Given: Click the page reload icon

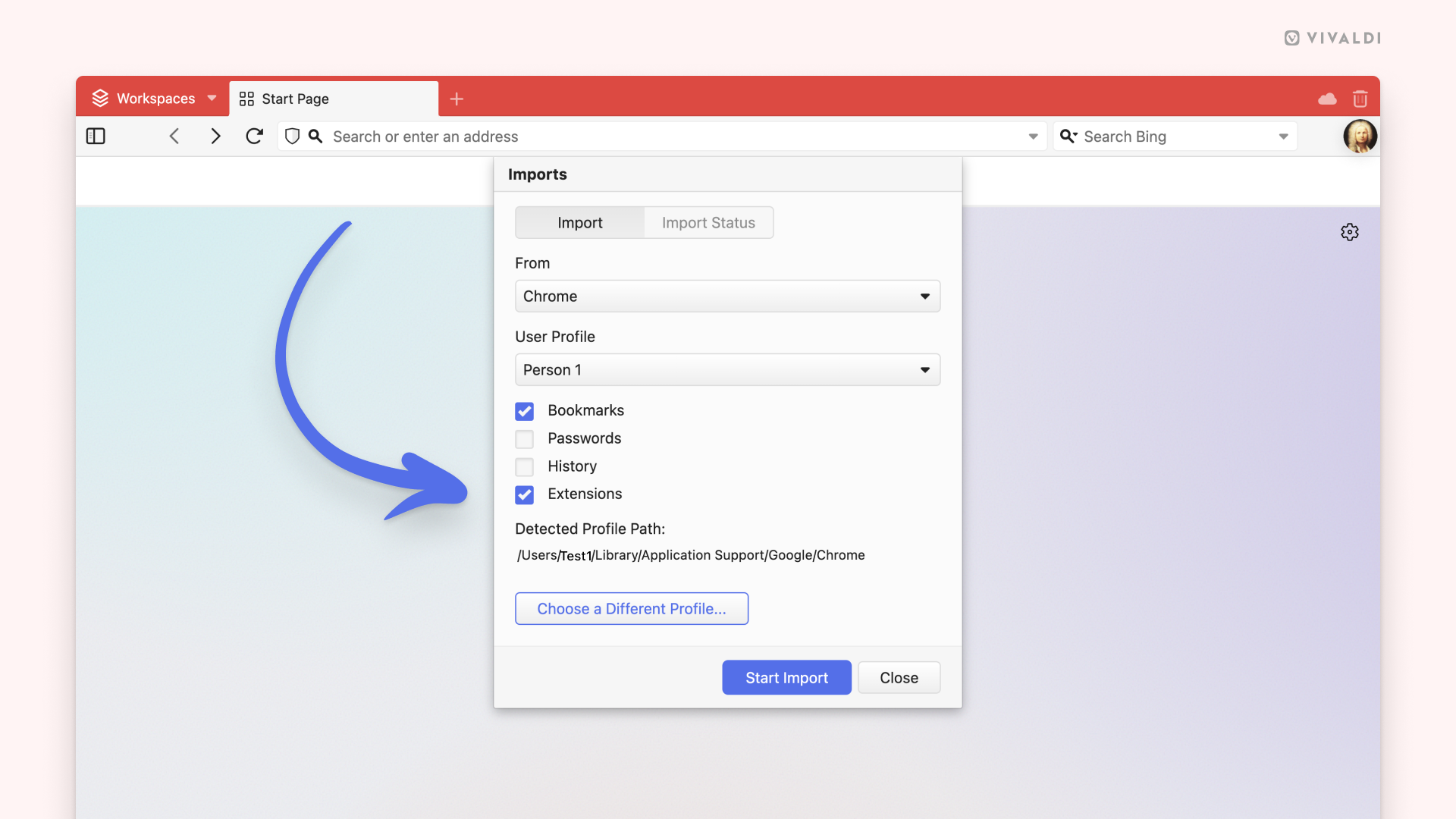Looking at the screenshot, I should point(254,136).
